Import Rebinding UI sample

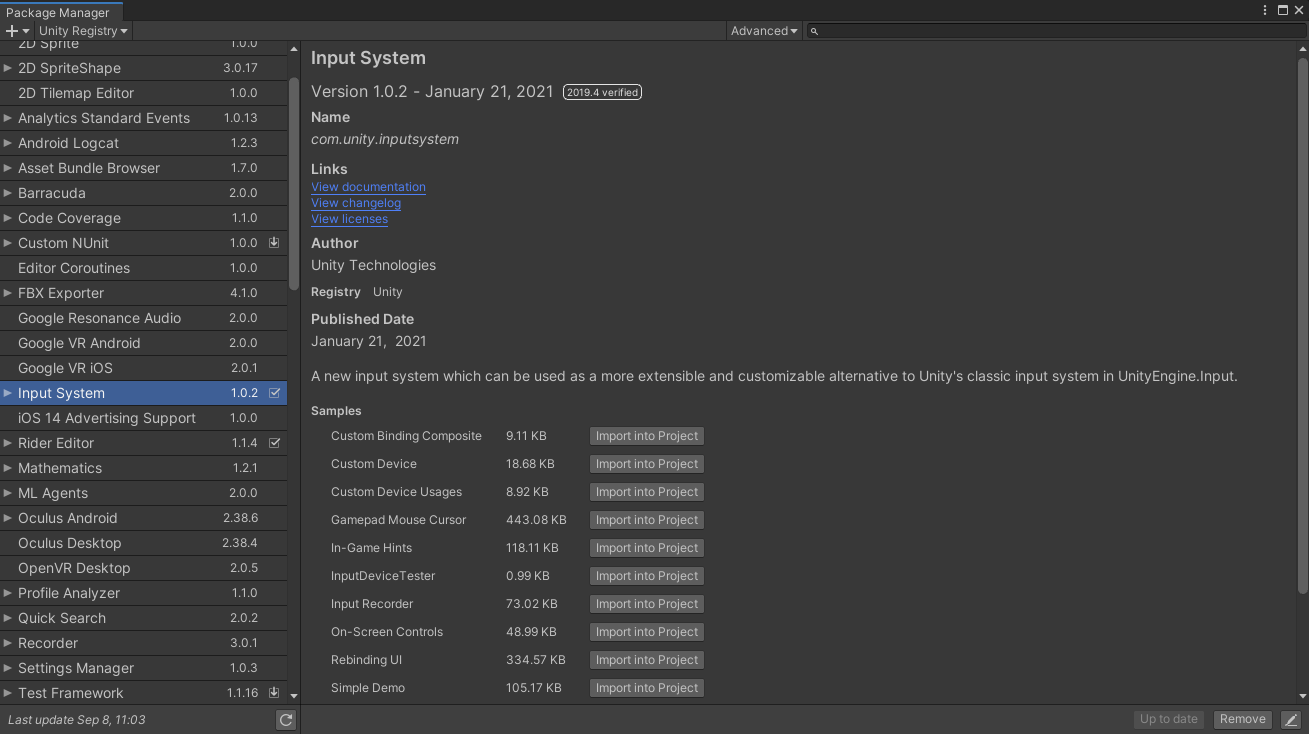pos(647,660)
